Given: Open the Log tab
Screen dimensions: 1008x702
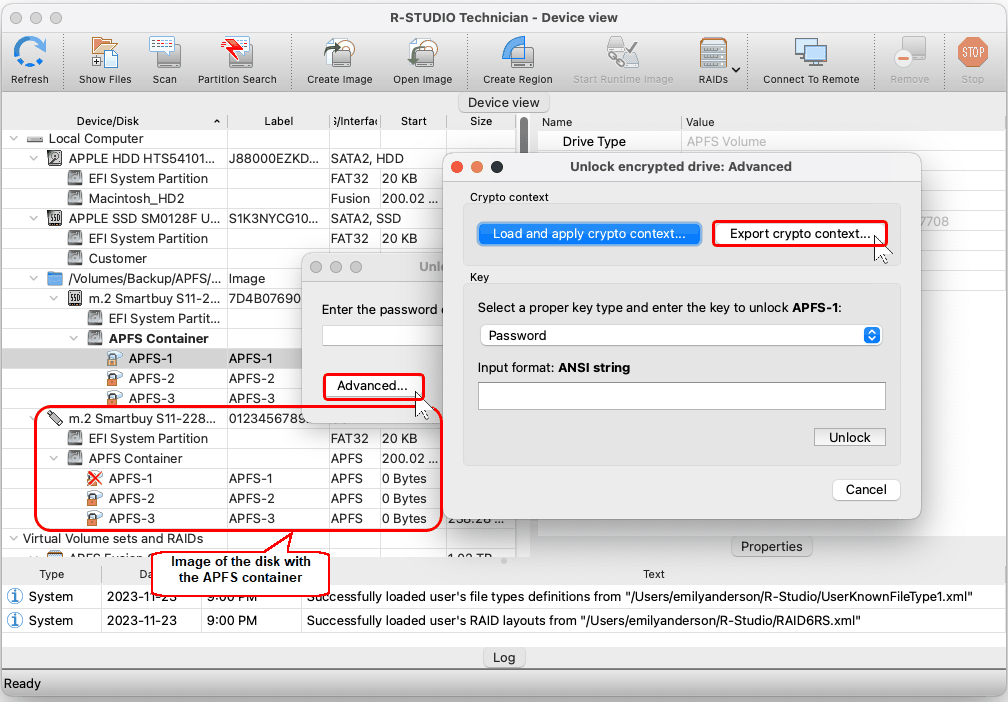Looking at the screenshot, I should (504, 658).
